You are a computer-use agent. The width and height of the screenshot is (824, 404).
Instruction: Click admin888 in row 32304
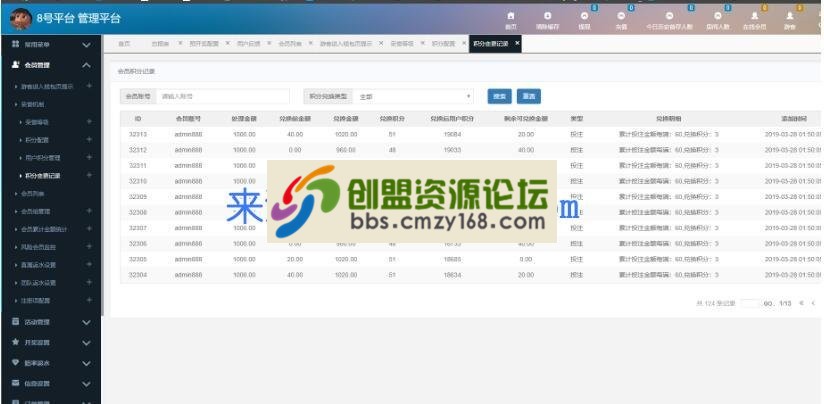(188, 275)
